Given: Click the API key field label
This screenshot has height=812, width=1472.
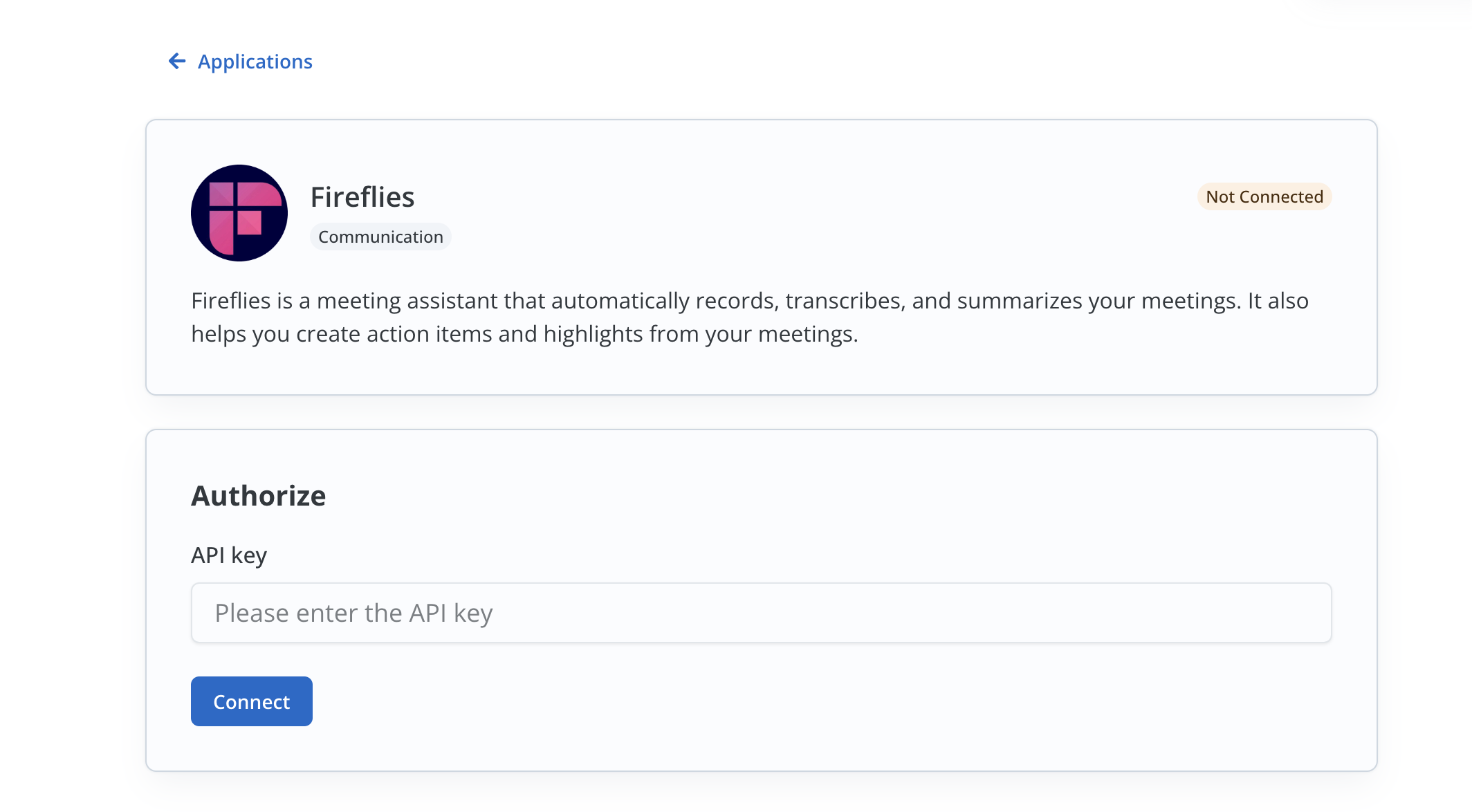Looking at the screenshot, I should point(228,555).
